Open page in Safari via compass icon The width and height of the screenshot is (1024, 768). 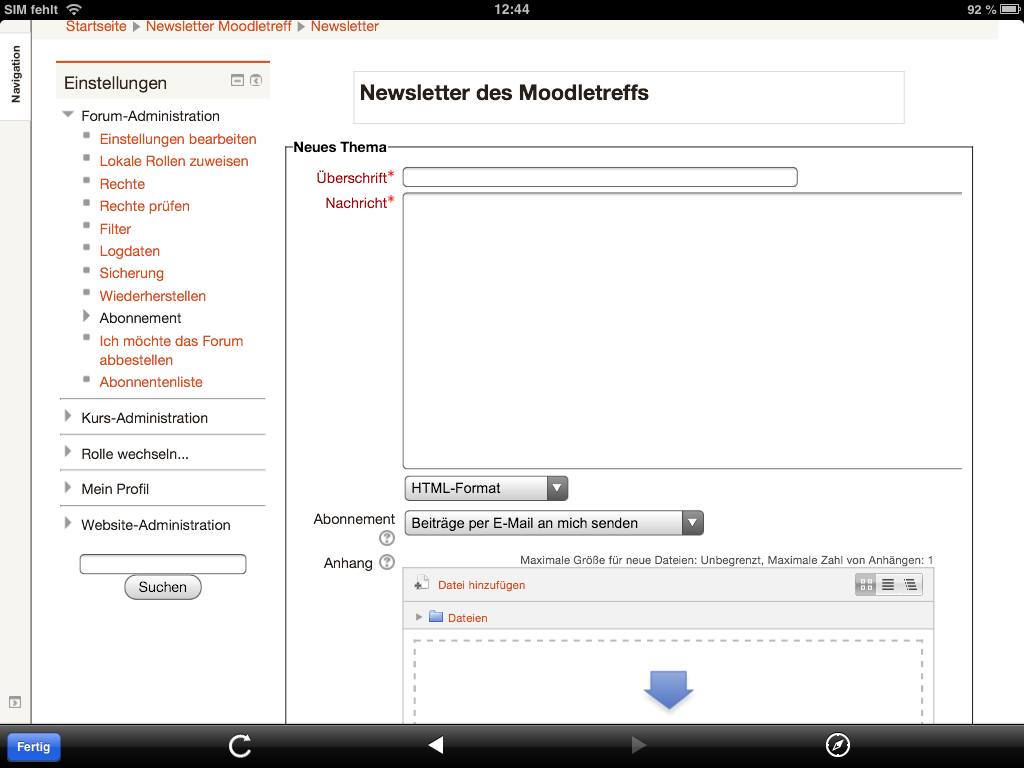click(838, 745)
